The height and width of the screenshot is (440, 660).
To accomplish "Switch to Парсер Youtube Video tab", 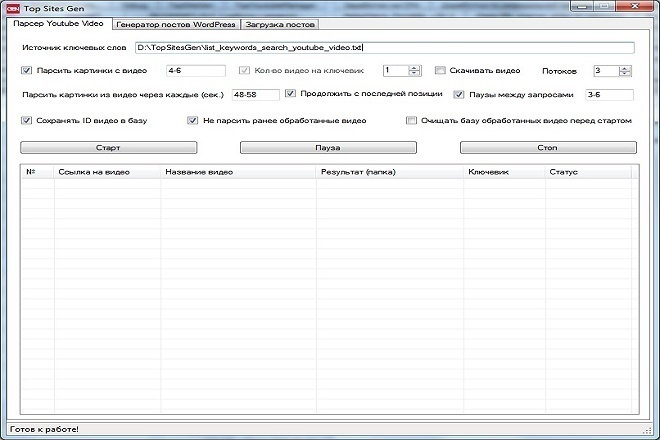I will coord(59,24).
